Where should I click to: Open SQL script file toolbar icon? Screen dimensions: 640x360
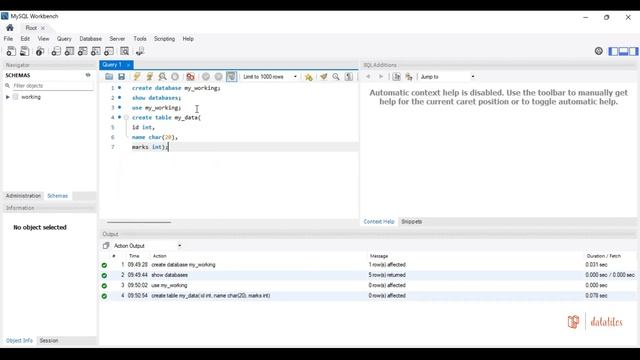(24, 51)
